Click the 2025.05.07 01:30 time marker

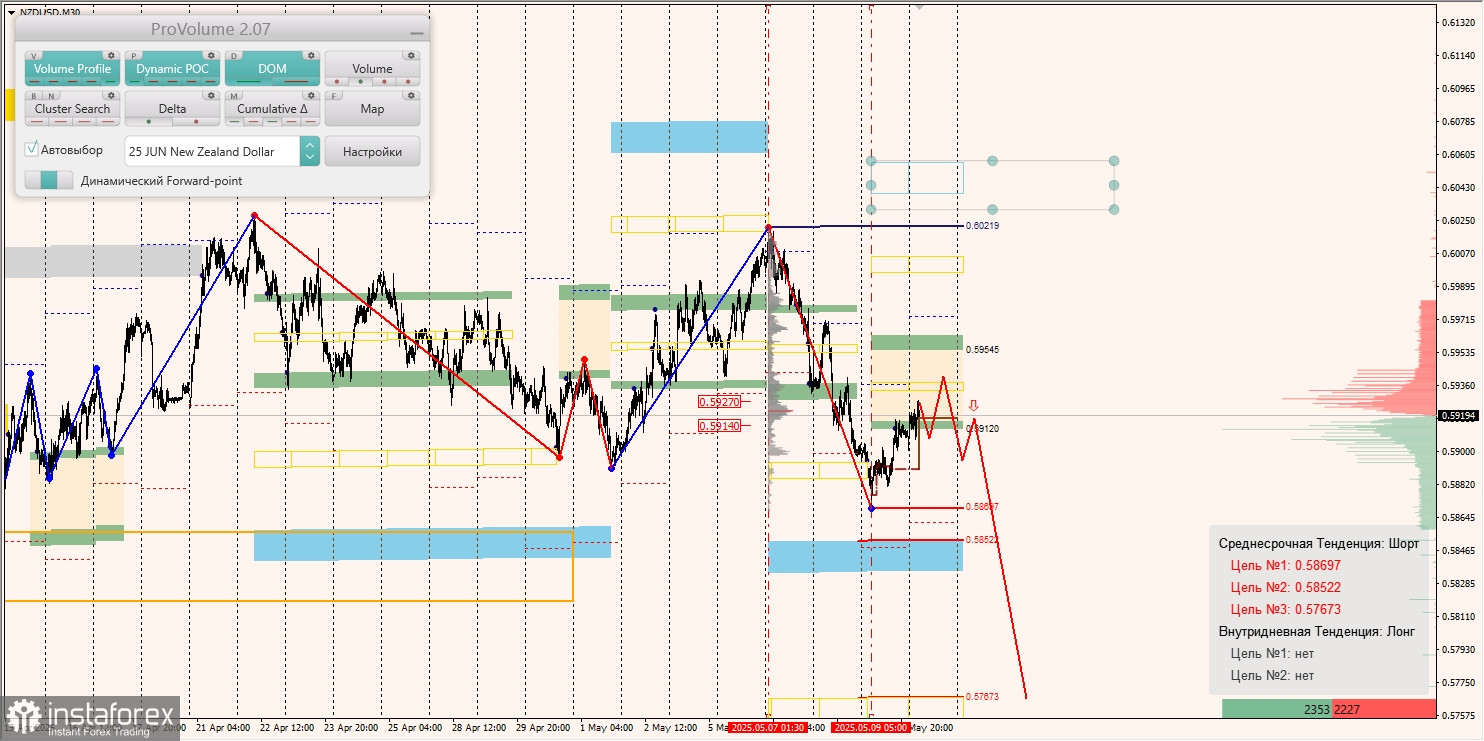point(767,728)
